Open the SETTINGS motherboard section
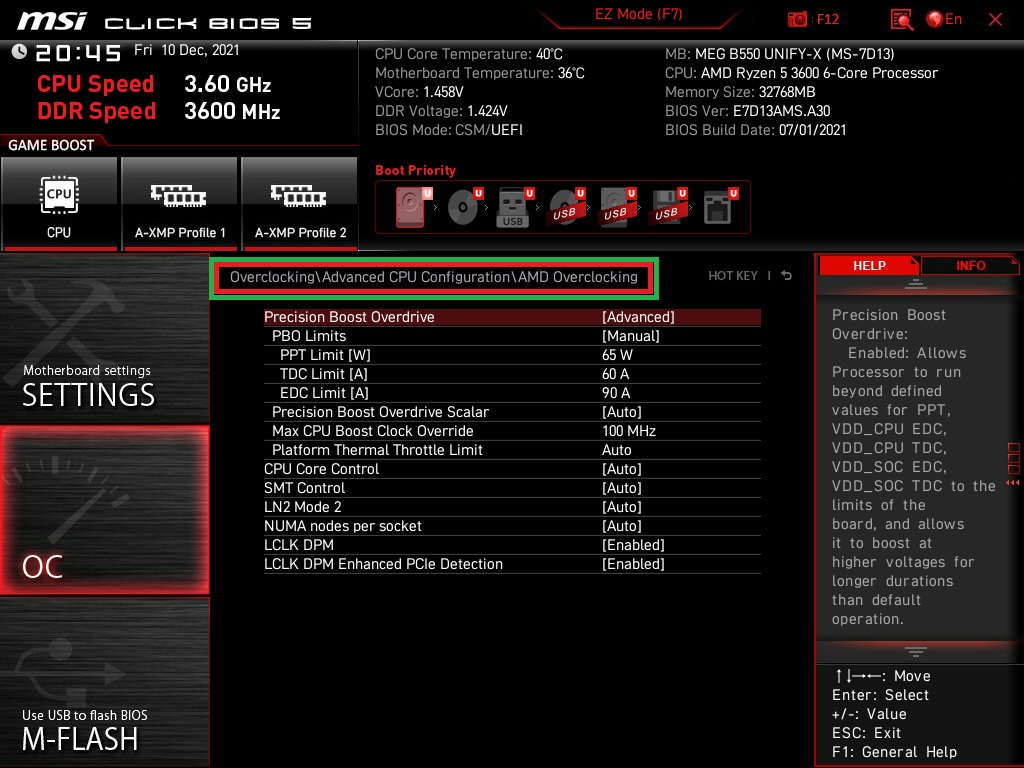1024x768 pixels. 104,339
